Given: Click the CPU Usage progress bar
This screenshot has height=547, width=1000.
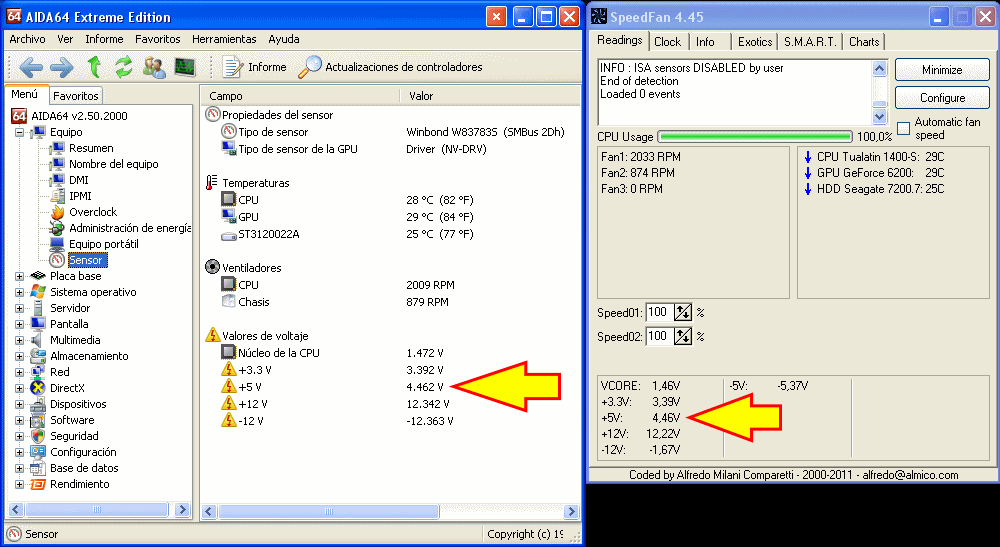Looking at the screenshot, I should pos(755,136).
